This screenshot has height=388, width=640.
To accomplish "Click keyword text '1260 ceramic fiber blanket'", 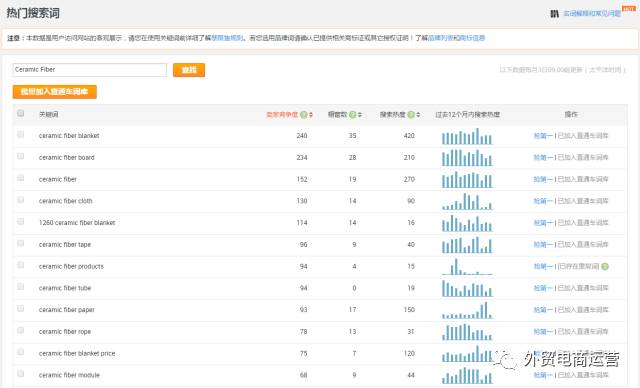I will coord(77,223).
